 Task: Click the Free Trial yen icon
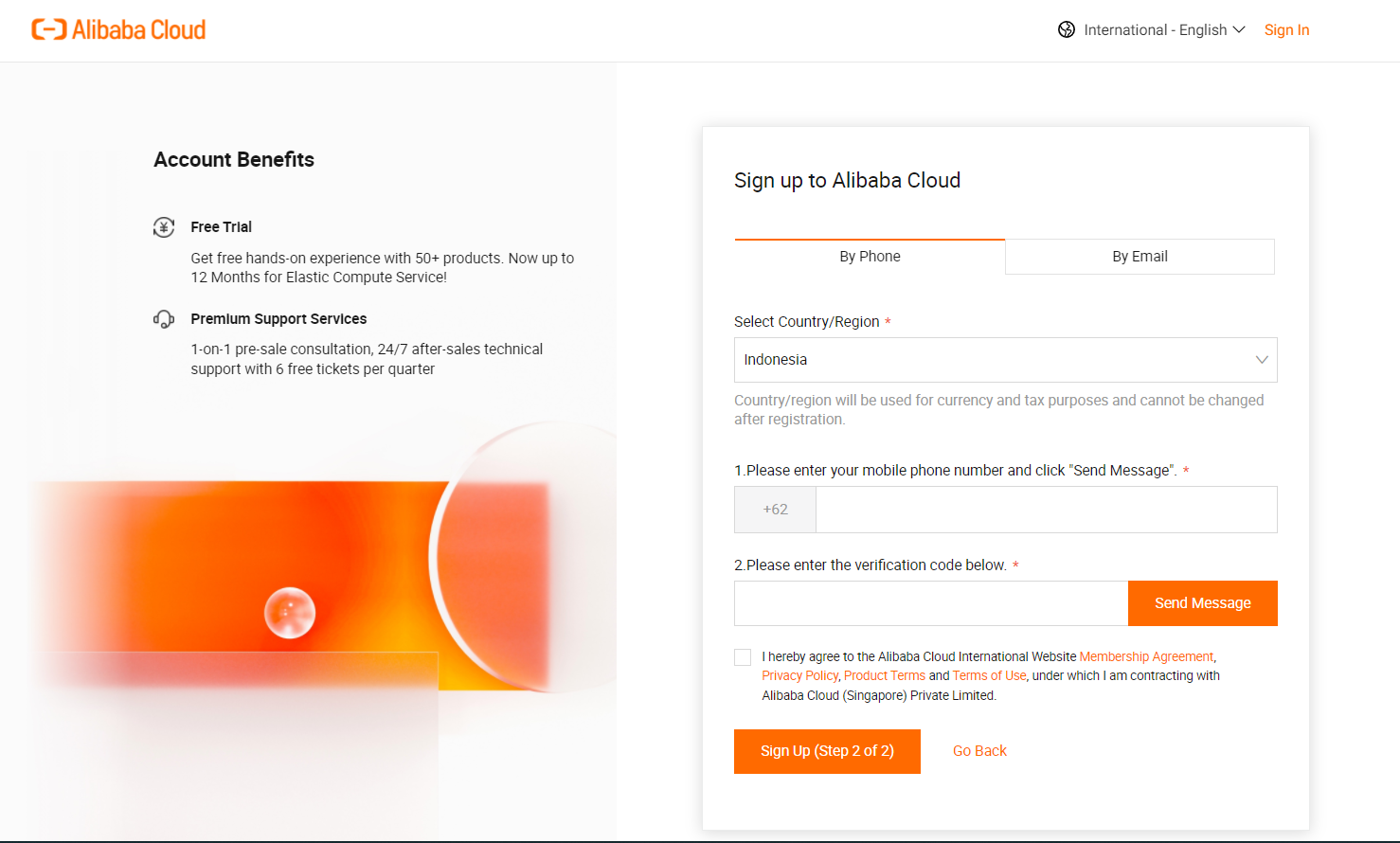[x=164, y=227]
